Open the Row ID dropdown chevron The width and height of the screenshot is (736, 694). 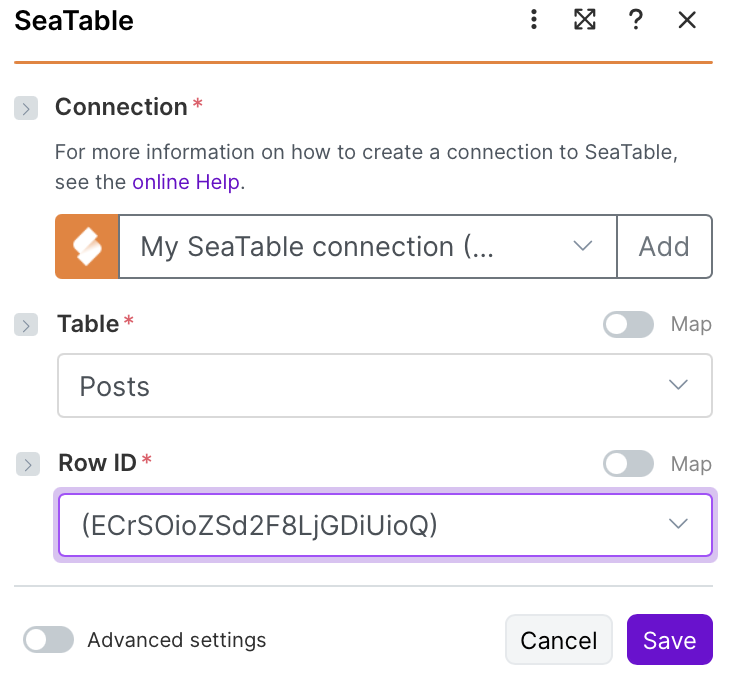coord(679,524)
